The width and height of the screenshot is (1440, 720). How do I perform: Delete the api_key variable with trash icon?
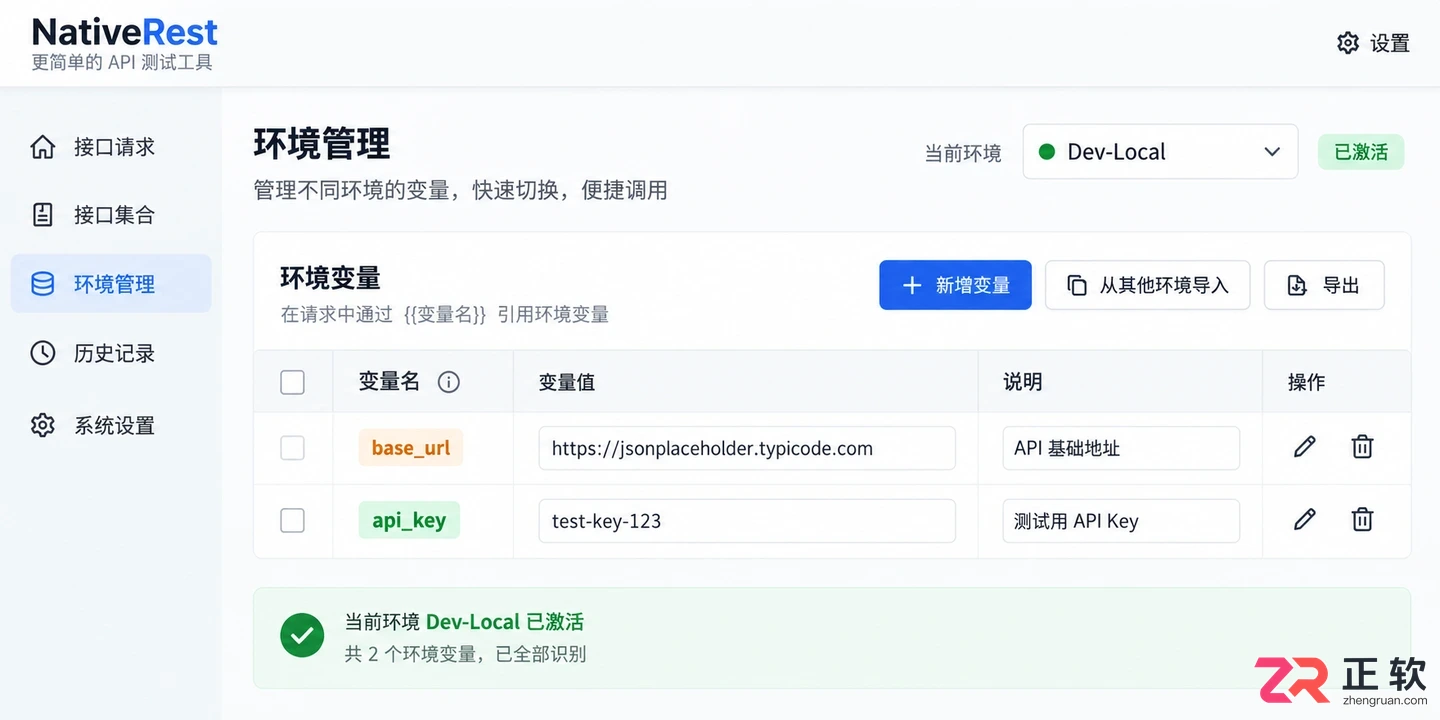point(1362,519)
